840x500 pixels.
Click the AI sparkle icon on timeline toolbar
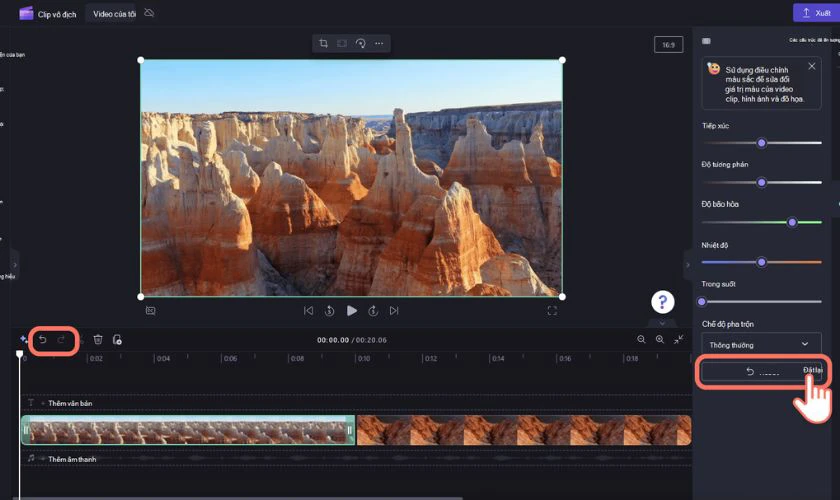click(x=24, y=339)
